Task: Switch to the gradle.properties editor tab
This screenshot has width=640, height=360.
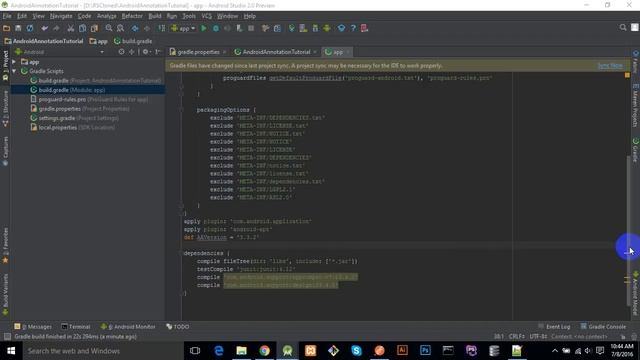Action: 198,52
